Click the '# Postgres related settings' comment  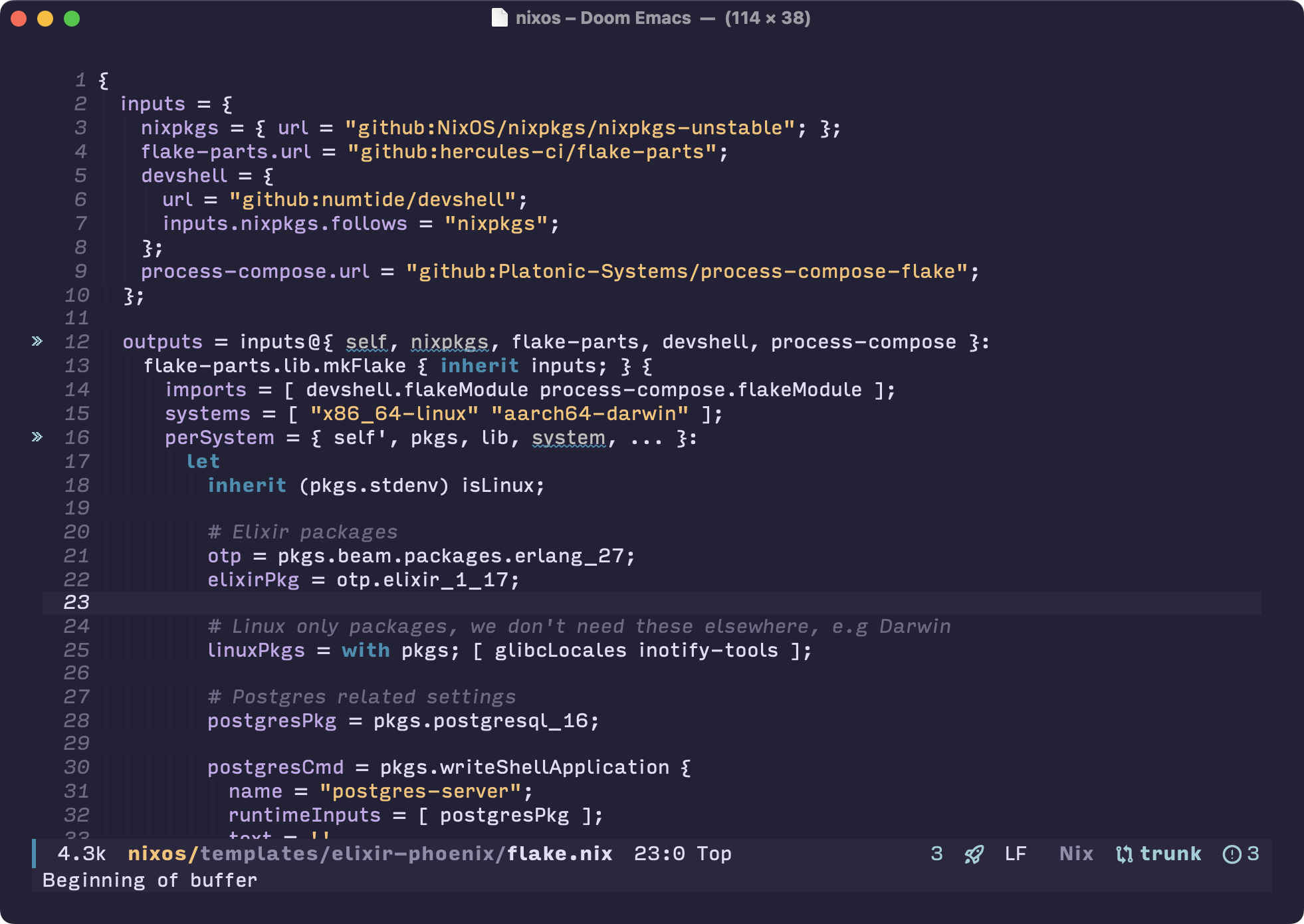[x=362, y=697]
